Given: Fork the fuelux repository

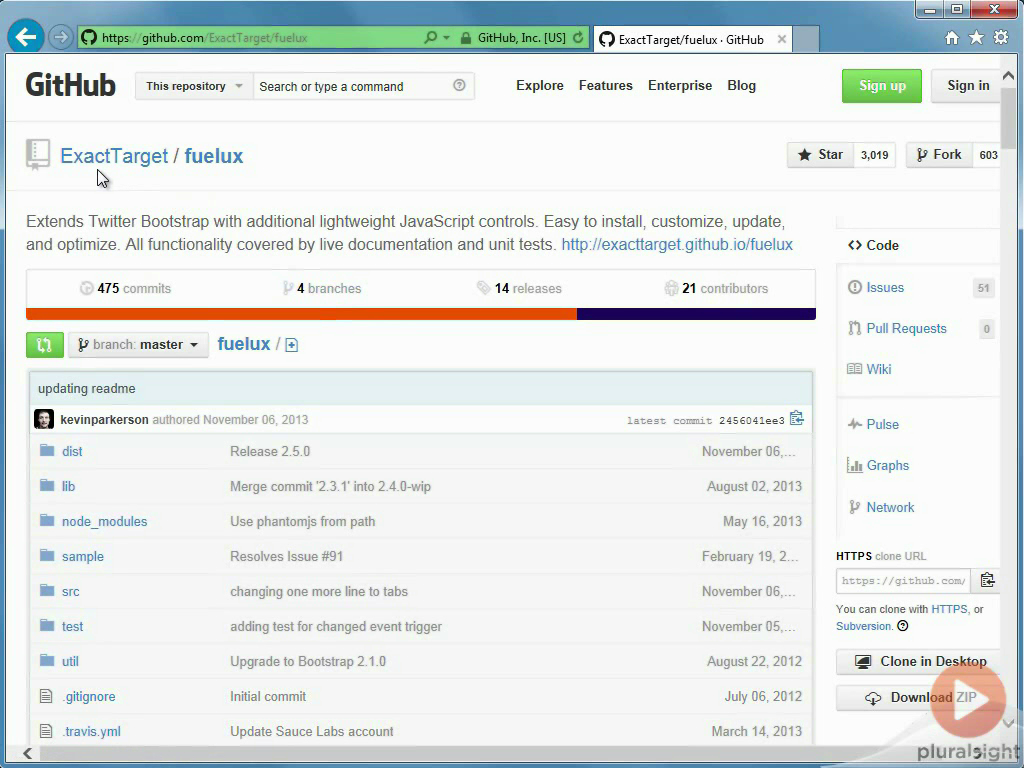Looking at the screenshot, I should pyautogui.click(x=938, y=155).
